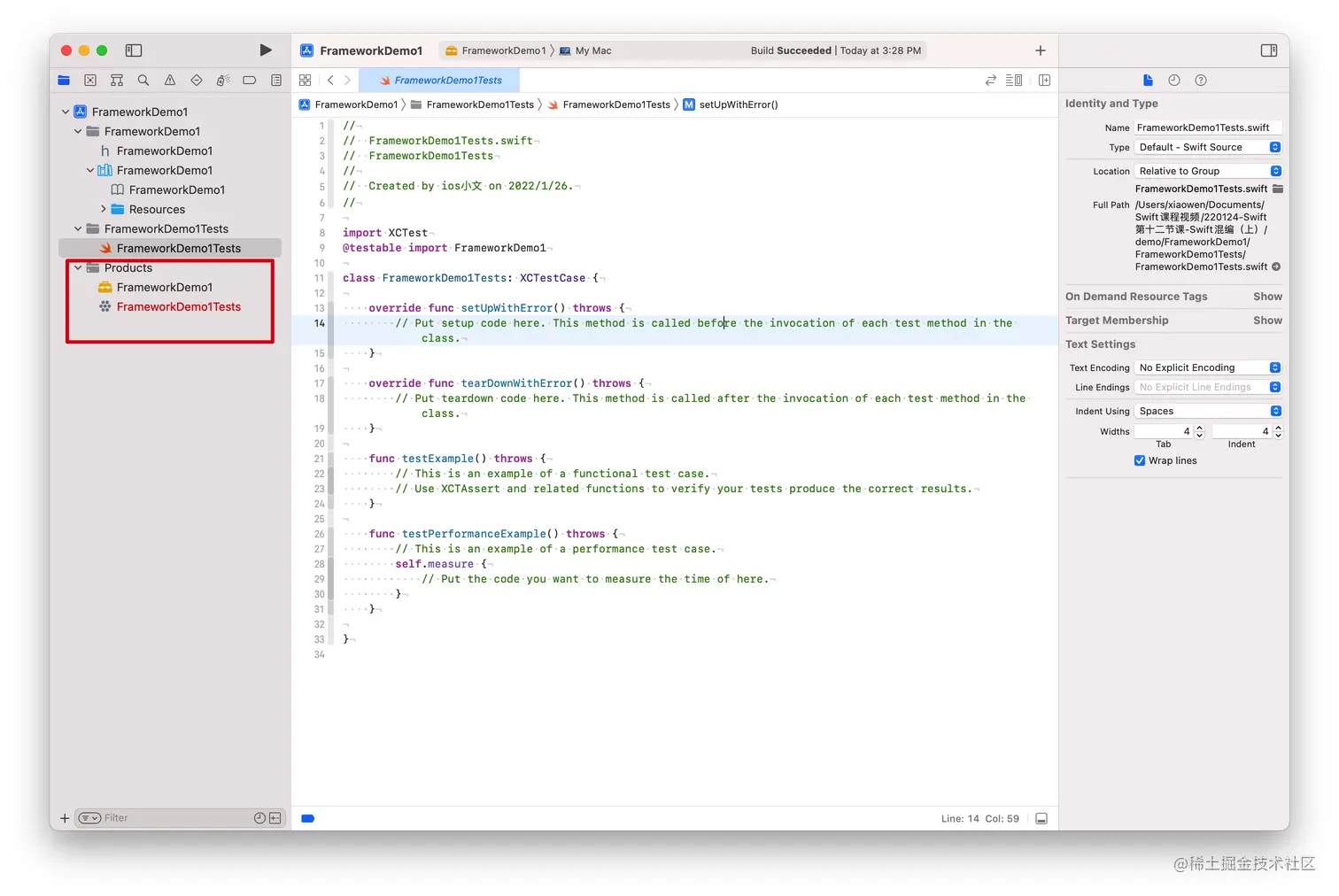Expand the Resources folder
The image size is (1339, 896).
click(x=103, y=209)
